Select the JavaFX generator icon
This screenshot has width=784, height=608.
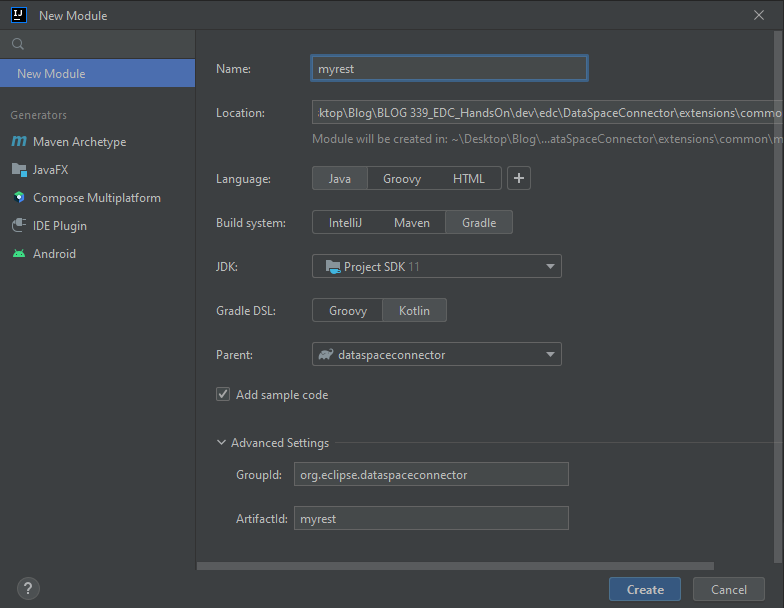coord(19,170)
